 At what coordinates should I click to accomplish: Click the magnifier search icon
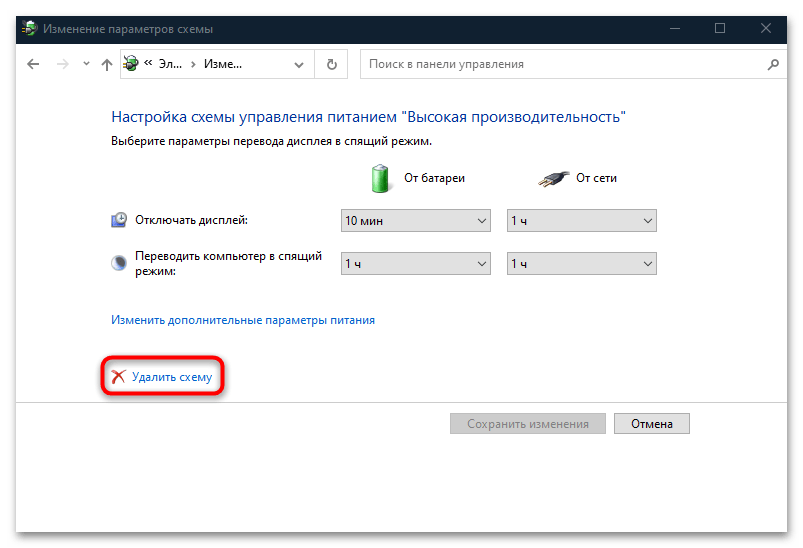pos(772,64)
